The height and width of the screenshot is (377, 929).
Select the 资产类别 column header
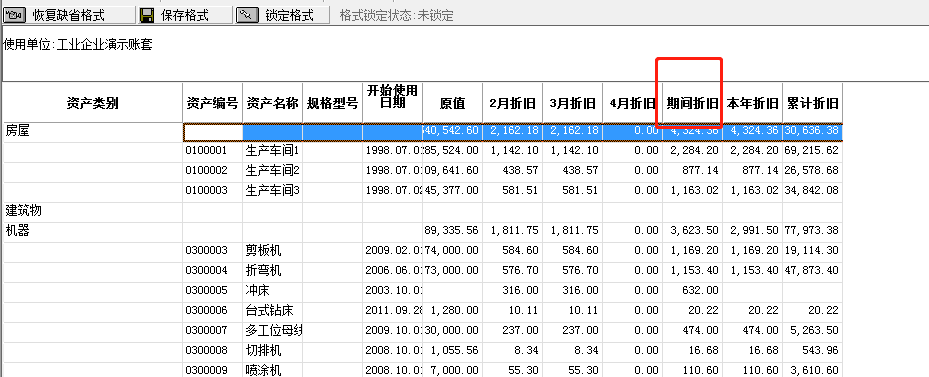click(x=92, y=103)
